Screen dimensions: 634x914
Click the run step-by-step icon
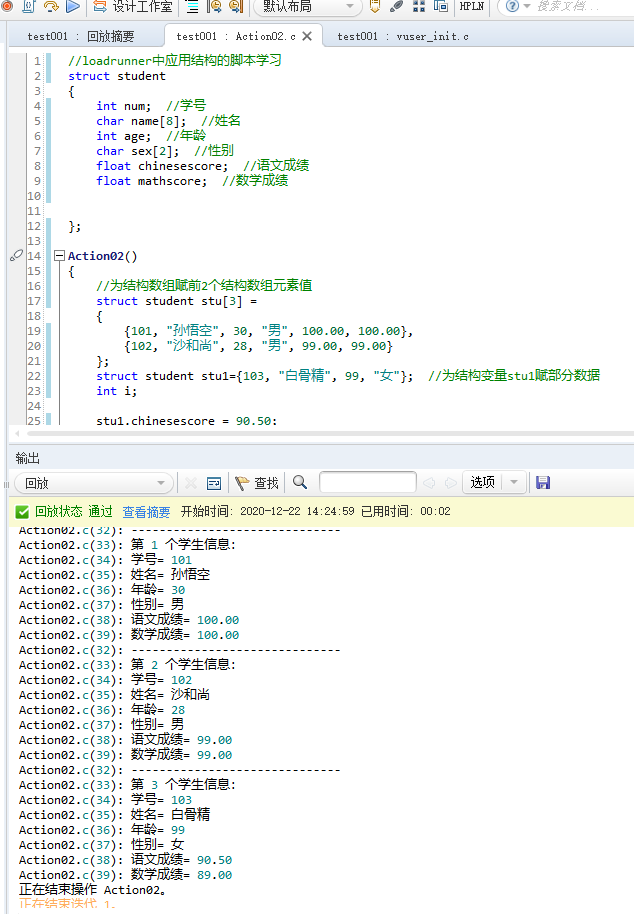[x=51, y=6]
